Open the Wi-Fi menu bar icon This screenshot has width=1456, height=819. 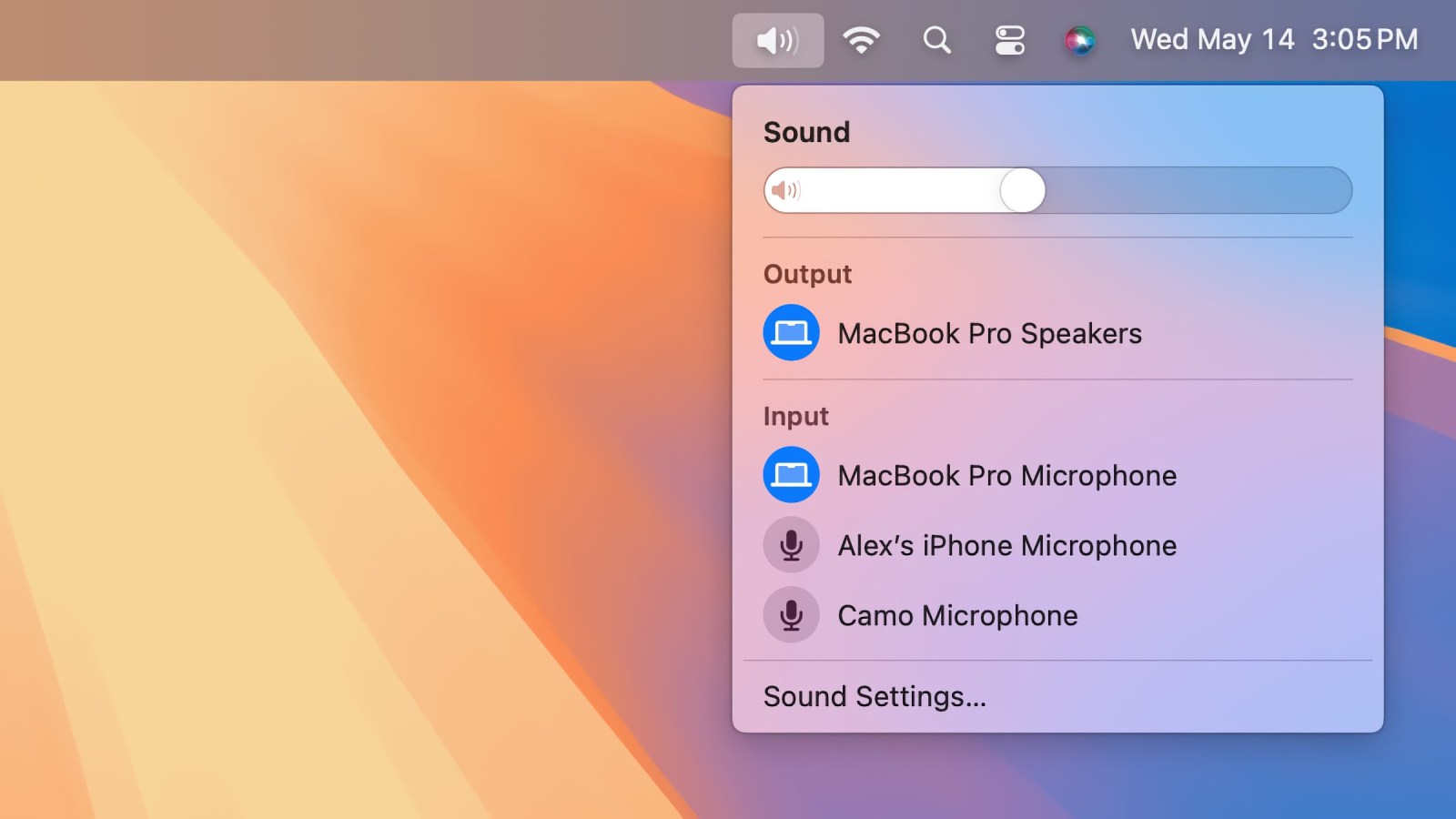click(x=861, y=40)
